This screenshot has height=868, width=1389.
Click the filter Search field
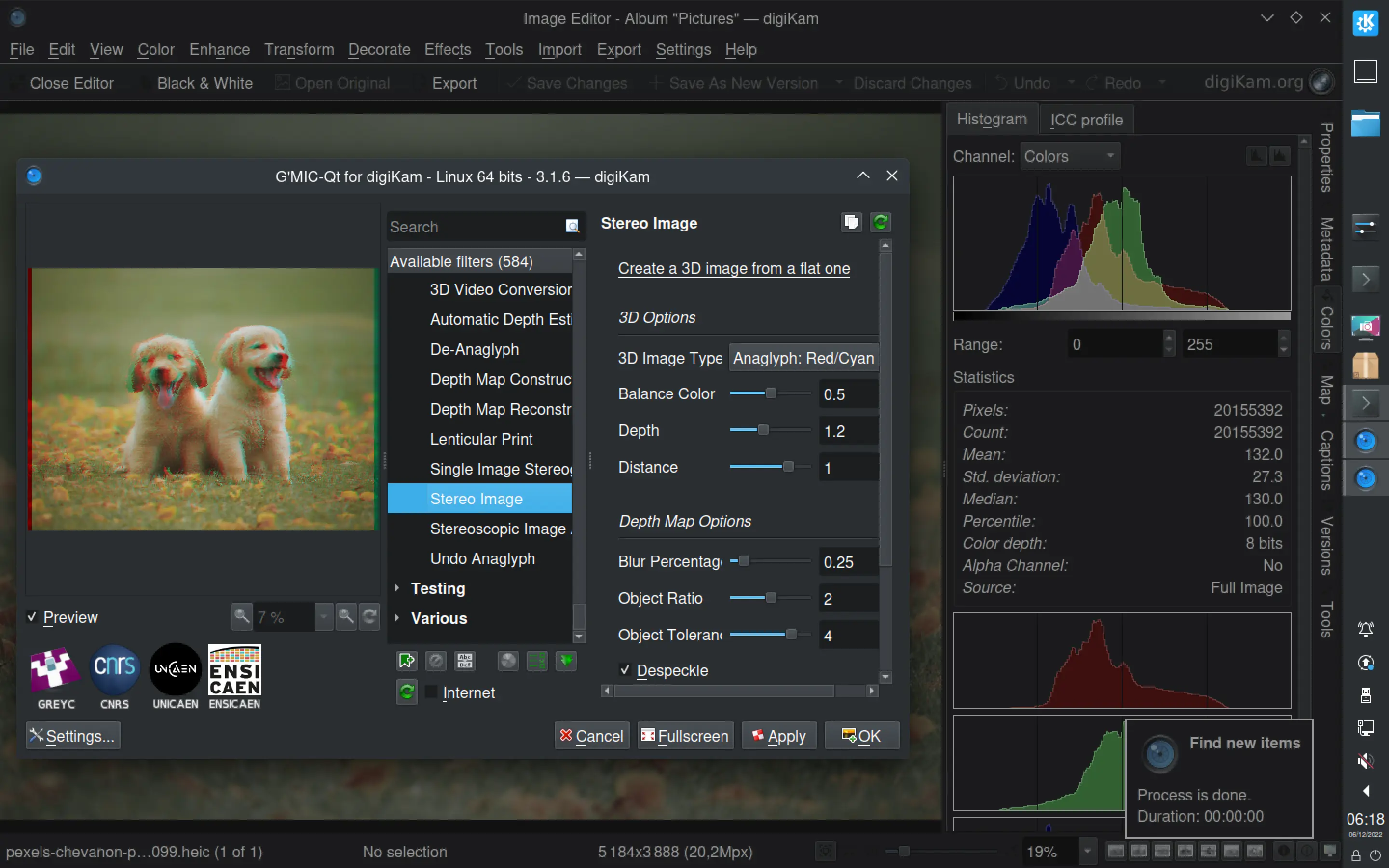(x=477, y=227)
